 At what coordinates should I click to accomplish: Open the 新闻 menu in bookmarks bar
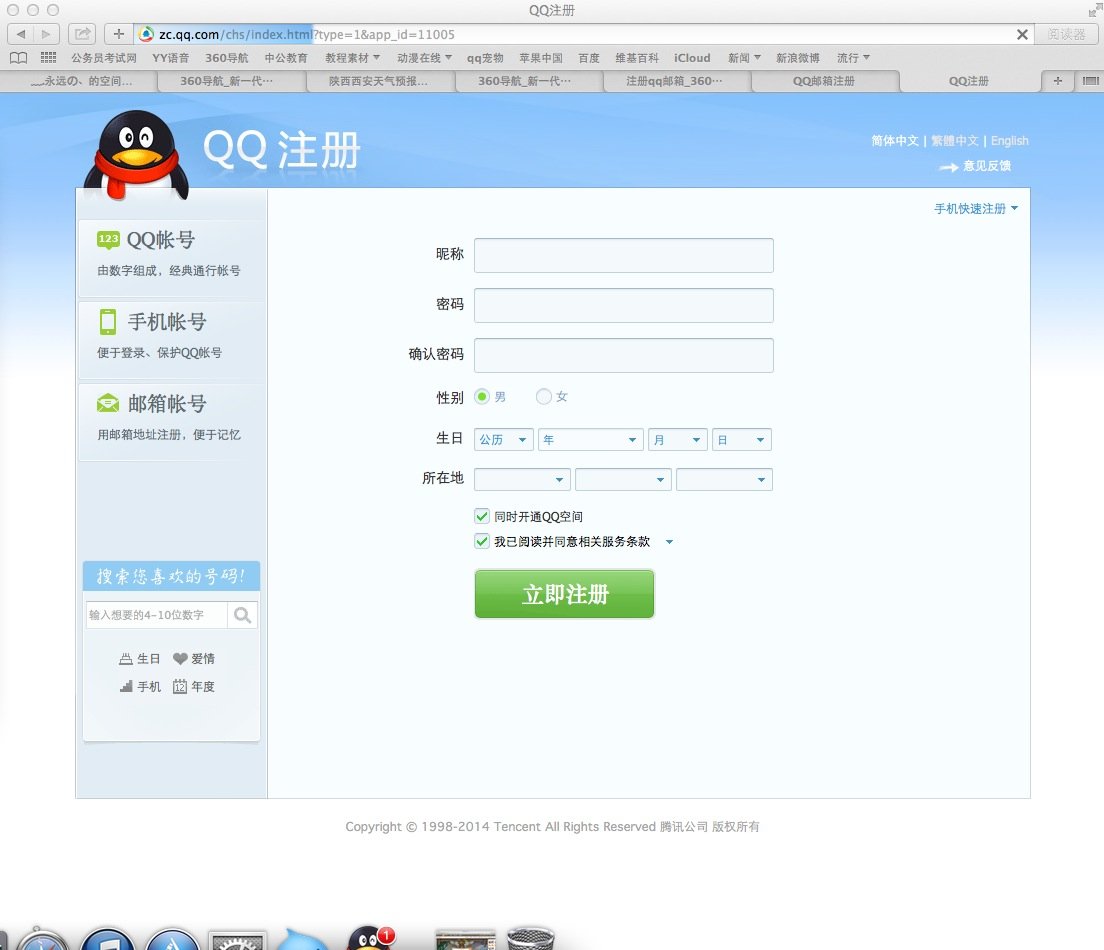click(x=742, y=57)
